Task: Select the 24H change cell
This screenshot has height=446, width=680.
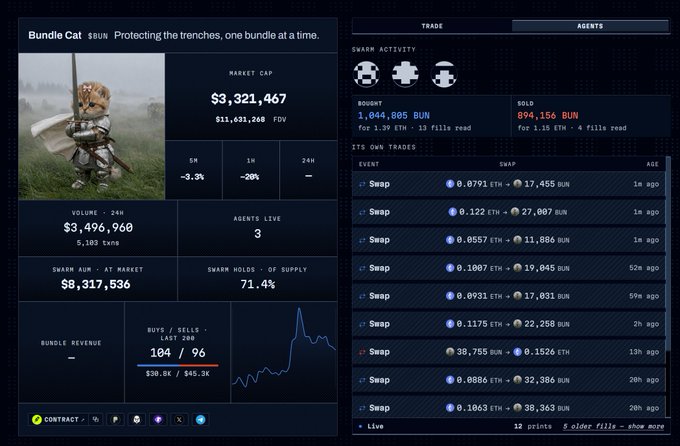Action: click(308, 170)
